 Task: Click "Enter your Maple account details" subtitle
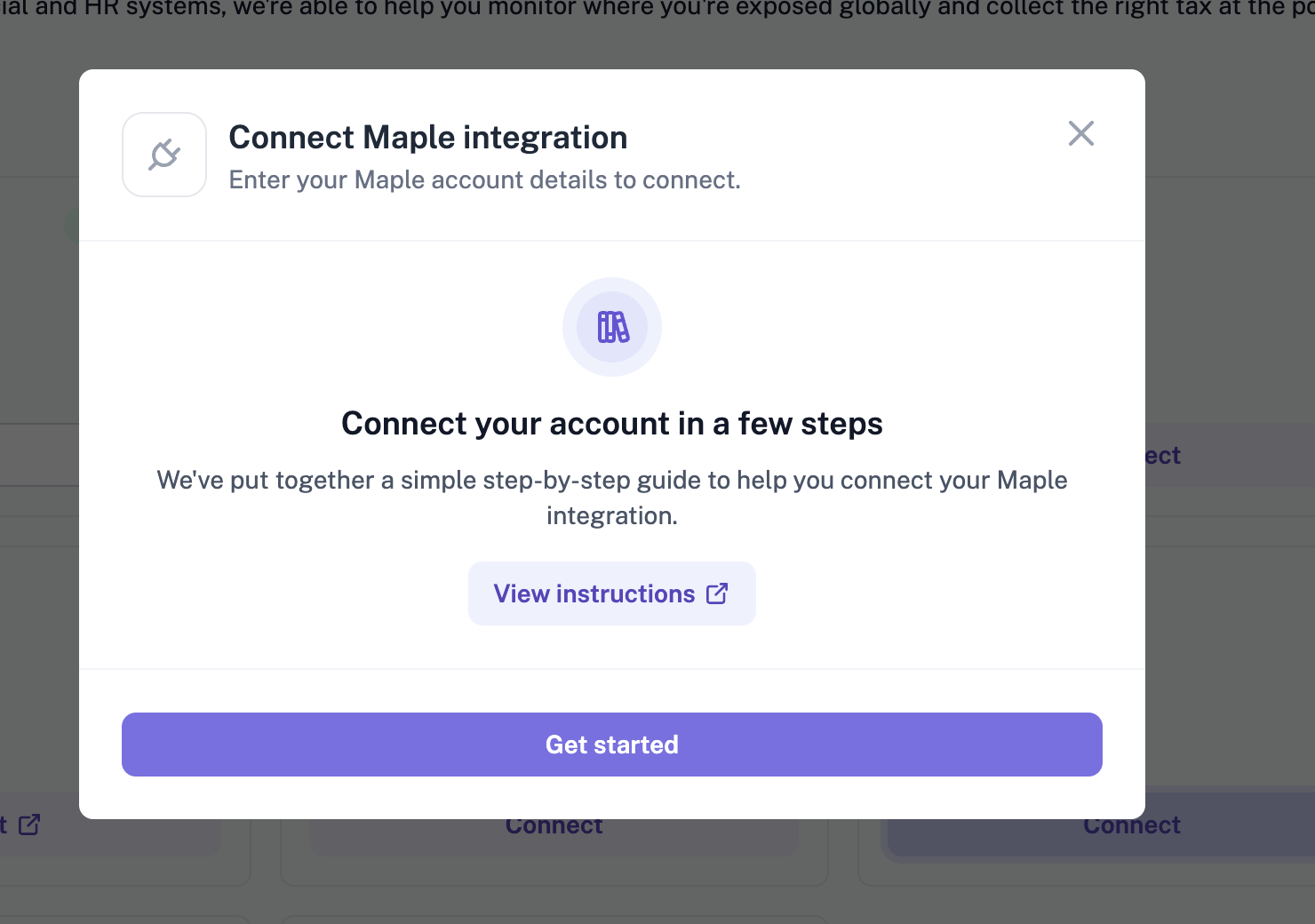tap(484, 180)
